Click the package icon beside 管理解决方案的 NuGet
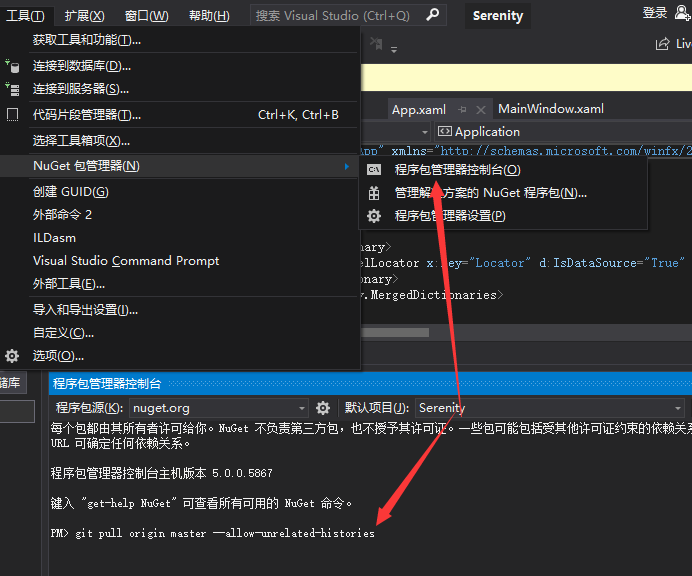The image size is (692, 576). click(x=374, y=193)
